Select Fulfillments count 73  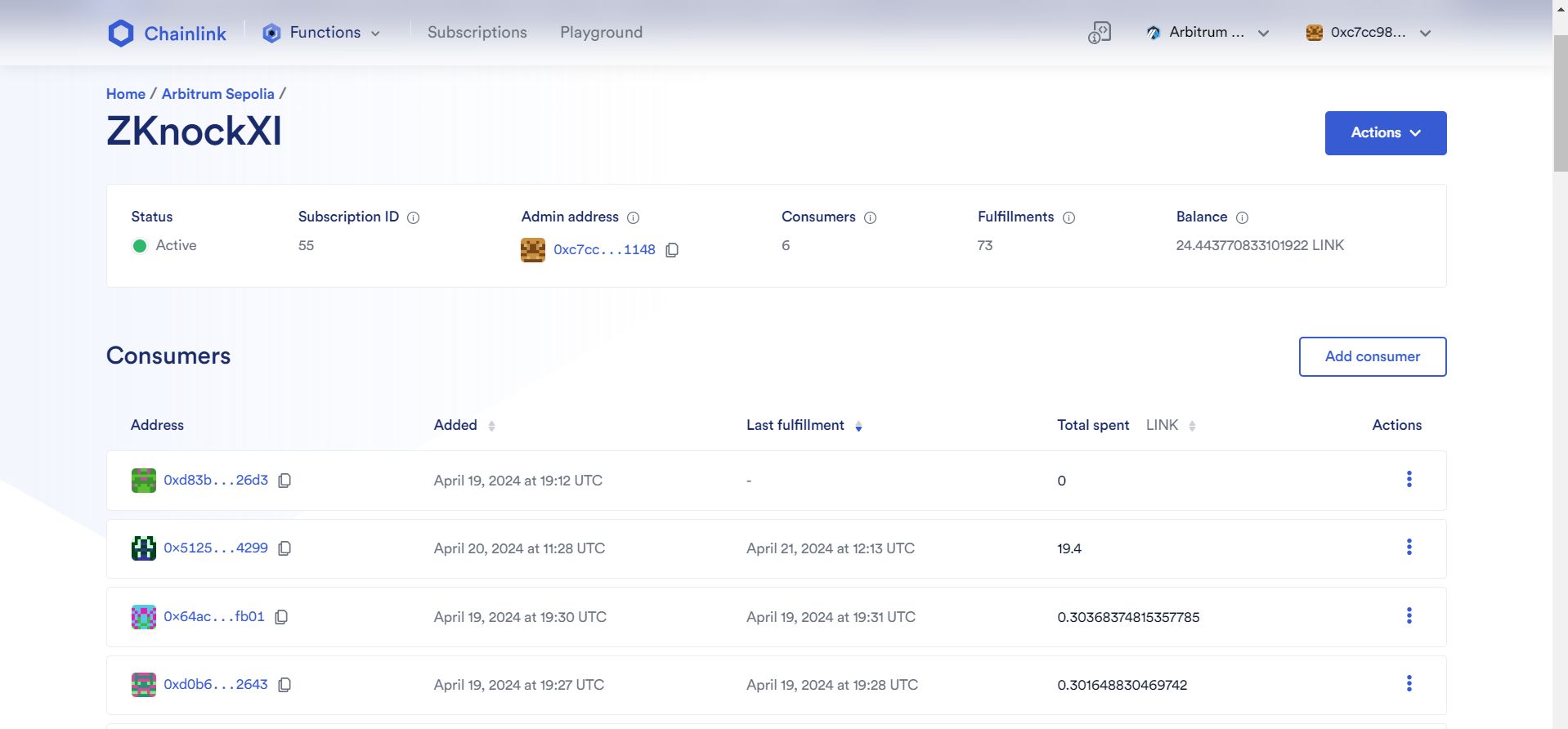[985, 245]
